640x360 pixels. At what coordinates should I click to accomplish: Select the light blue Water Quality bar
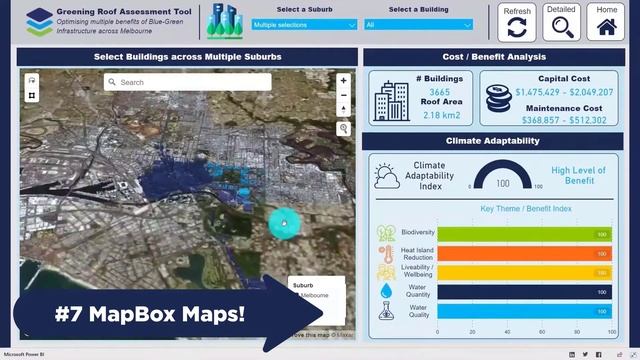tap(524, 311)
